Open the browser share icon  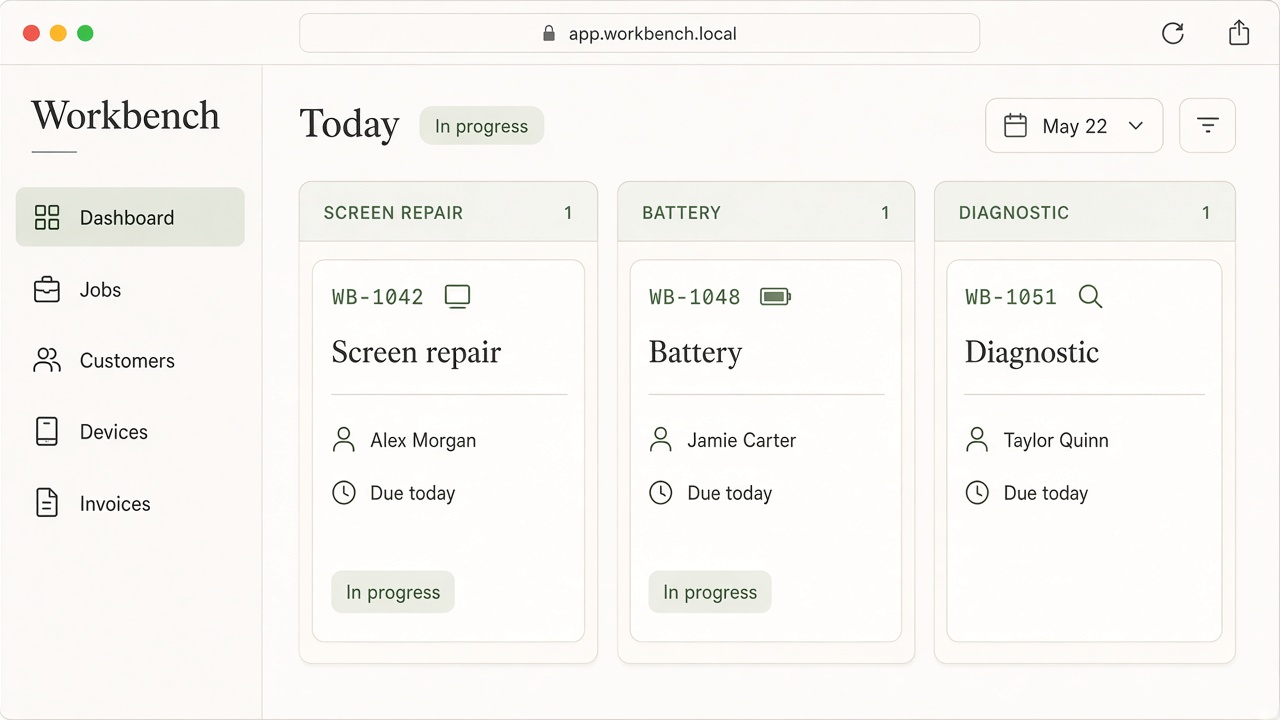pos(1239,33)
